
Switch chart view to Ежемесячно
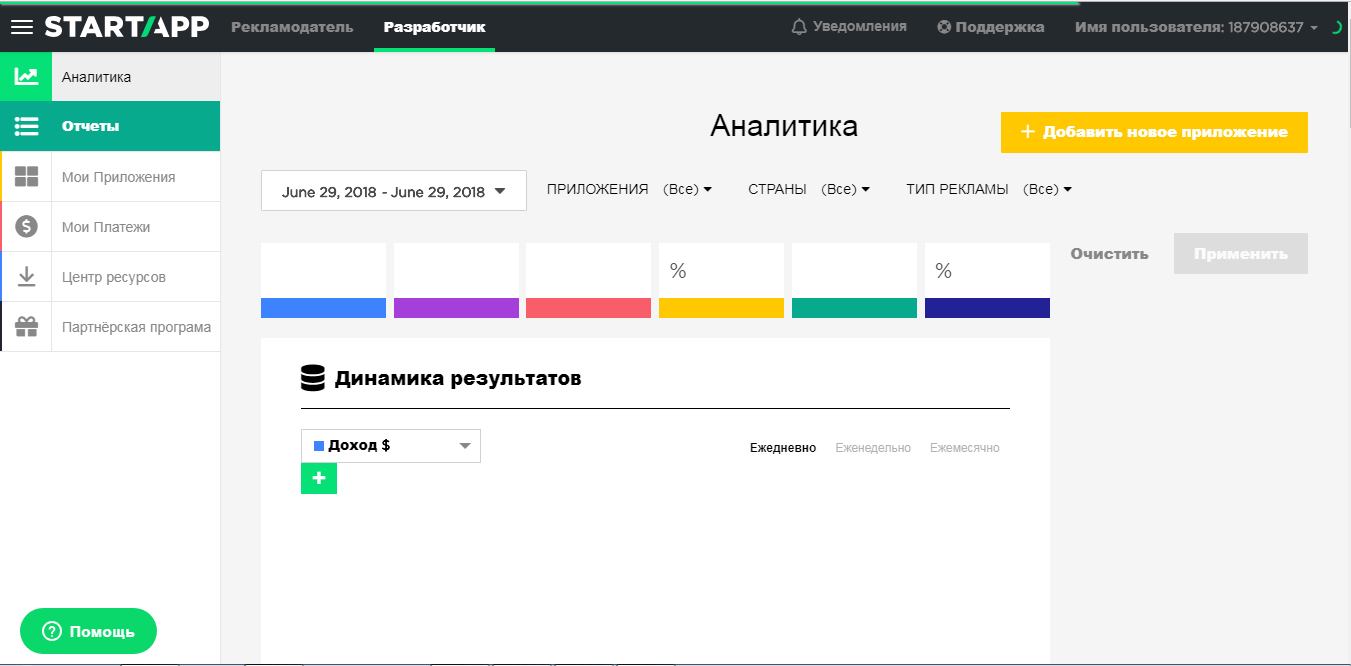pyautogui.click(x=964, y=447)
